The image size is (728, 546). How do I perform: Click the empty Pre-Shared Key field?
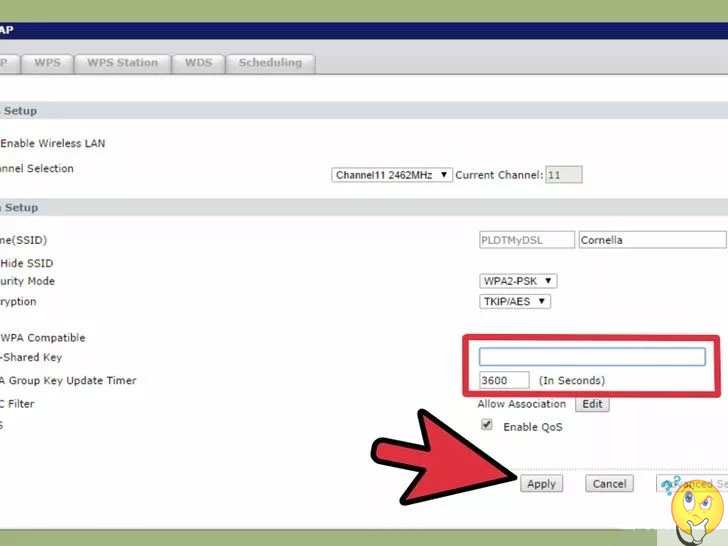pyautogui.click(x=592, y=357)
